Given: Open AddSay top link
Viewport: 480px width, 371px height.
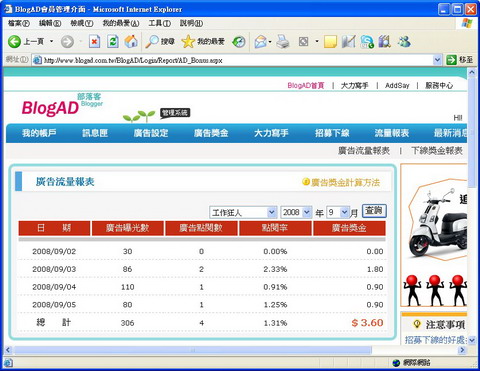Looking at the screenshot, I should (397, 85).
